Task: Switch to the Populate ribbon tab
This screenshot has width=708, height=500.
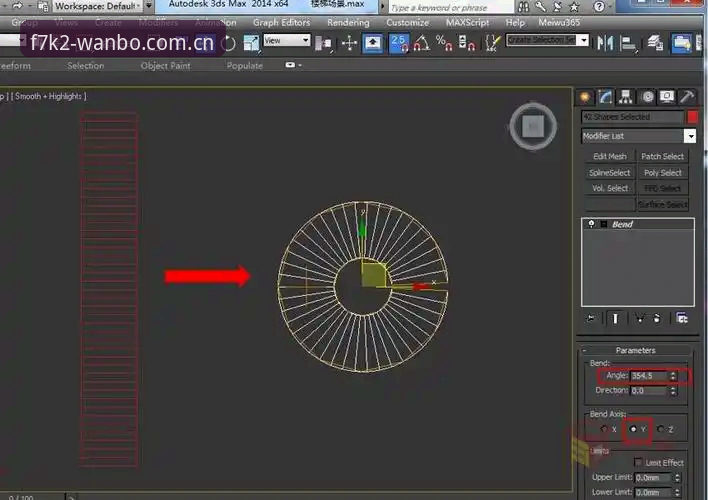Action: pos(245,65)
